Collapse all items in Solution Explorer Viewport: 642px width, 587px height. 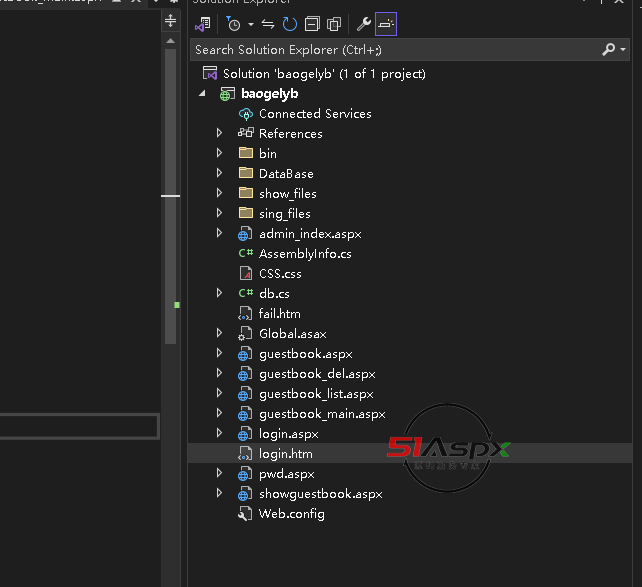[x=312, y=24]
